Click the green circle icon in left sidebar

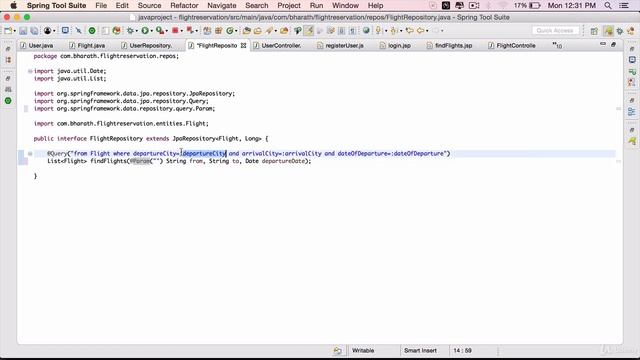[x=8, y=101]
